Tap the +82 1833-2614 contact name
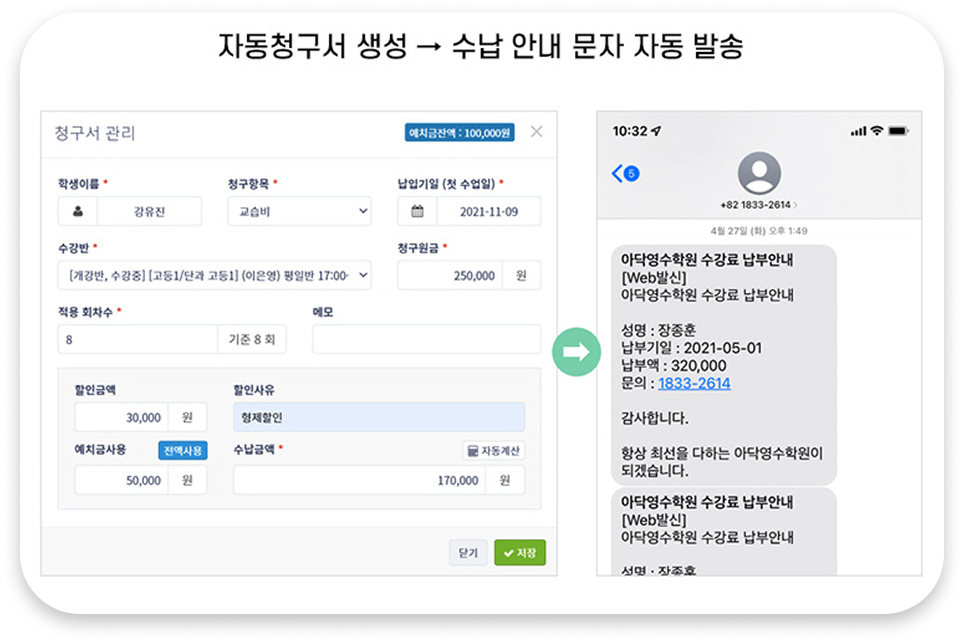Screen dimensions: 964x642 tap(757, 205)
